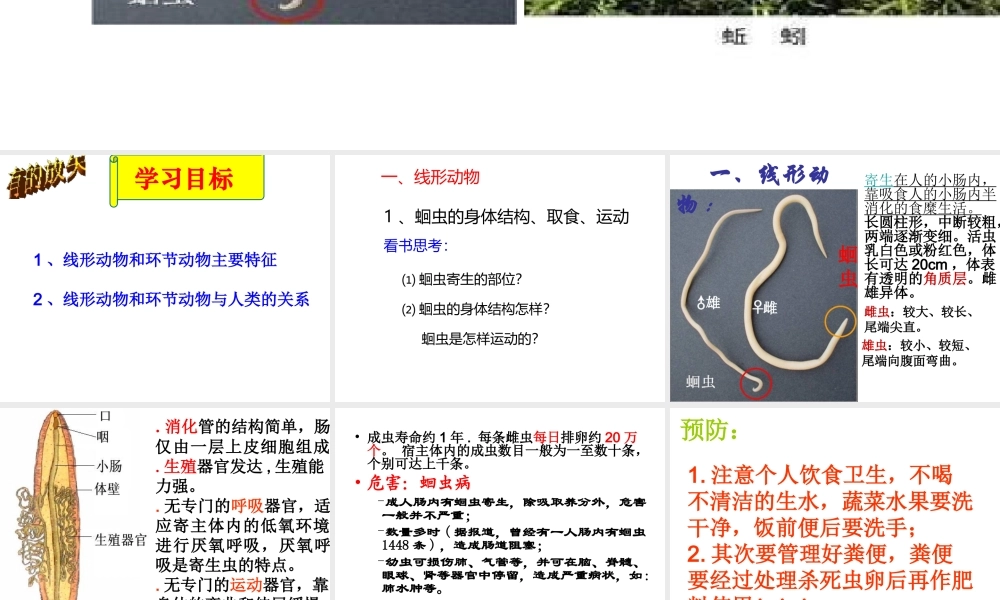Click the ♀雌 label on worm photo

(765, 307)
